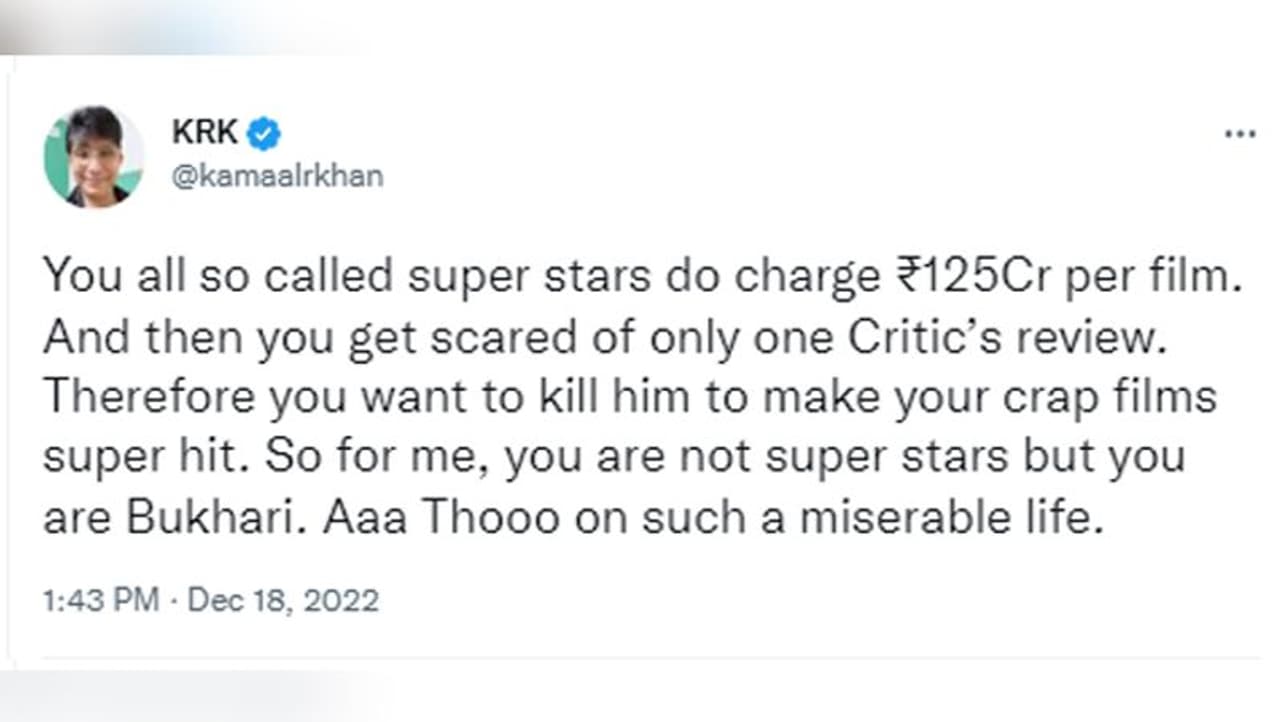Click the blue verified badge beside KRK

(x=264, y=133)
